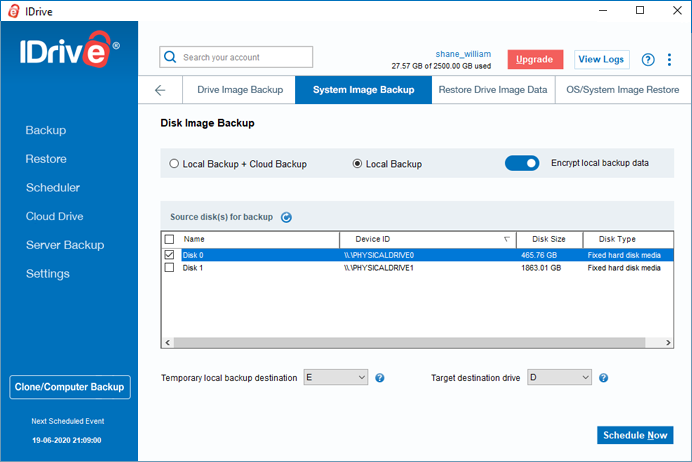Click the Next Scheduled Event date text
This screenshot has width=692, height=462.
pyautogui.click(x=67, y=440)
